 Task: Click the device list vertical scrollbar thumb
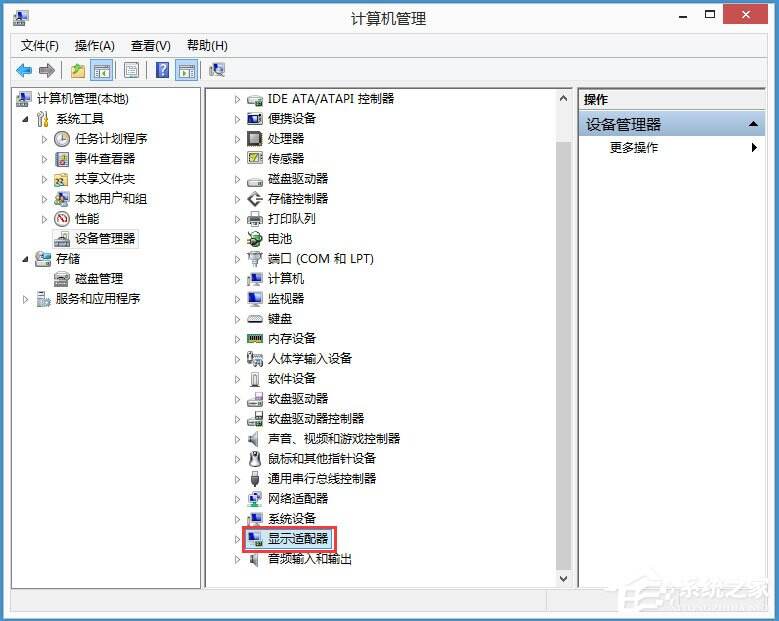coord(563,355)
